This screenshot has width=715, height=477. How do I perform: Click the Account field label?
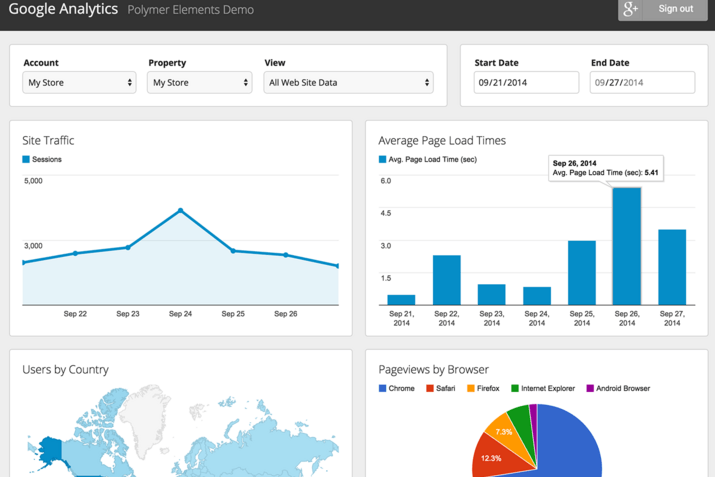coord(41,62)
